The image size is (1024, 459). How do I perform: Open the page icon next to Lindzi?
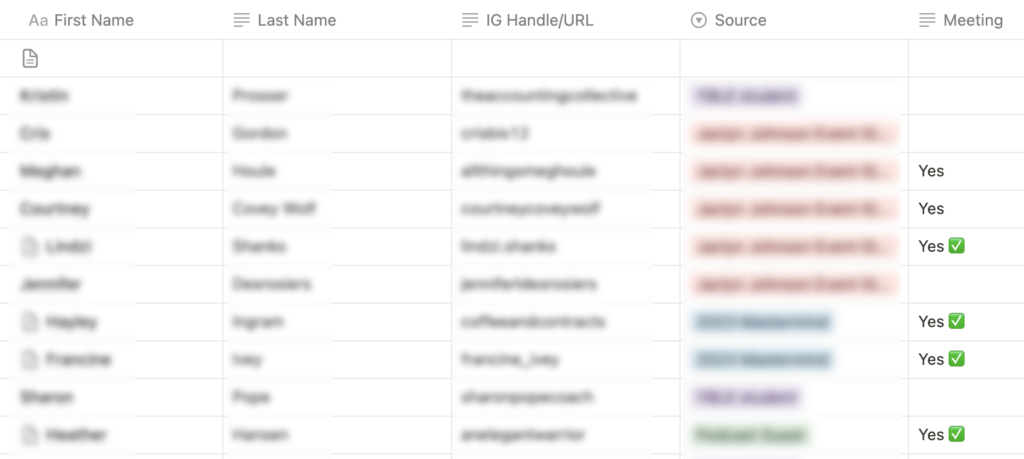31,246
